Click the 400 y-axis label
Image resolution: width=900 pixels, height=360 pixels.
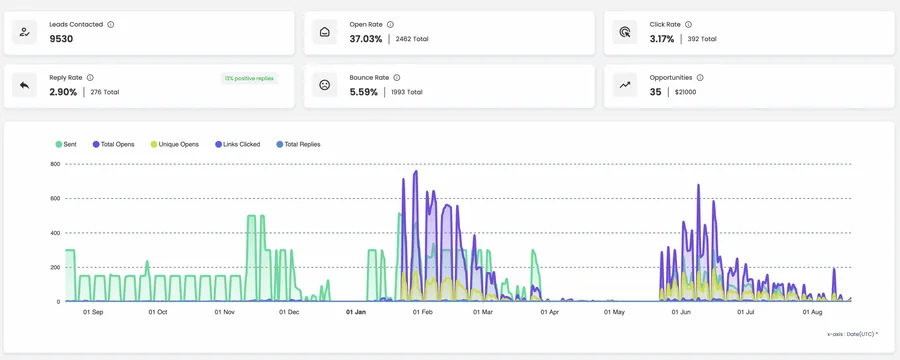(55, 233)
